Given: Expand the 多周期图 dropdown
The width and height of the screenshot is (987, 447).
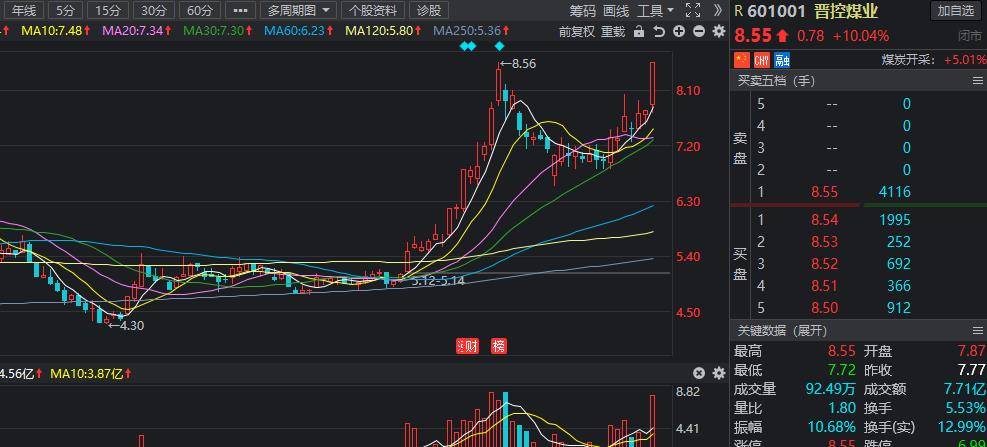Looking at the screenshot, I should point(298,10).
